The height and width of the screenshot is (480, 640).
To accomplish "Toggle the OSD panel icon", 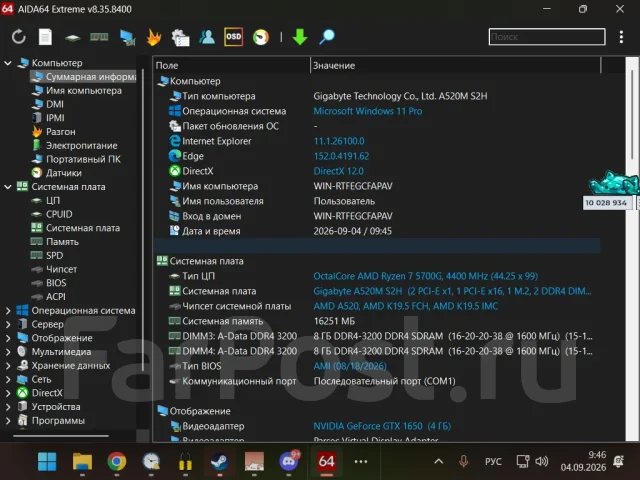I will 233,37.
